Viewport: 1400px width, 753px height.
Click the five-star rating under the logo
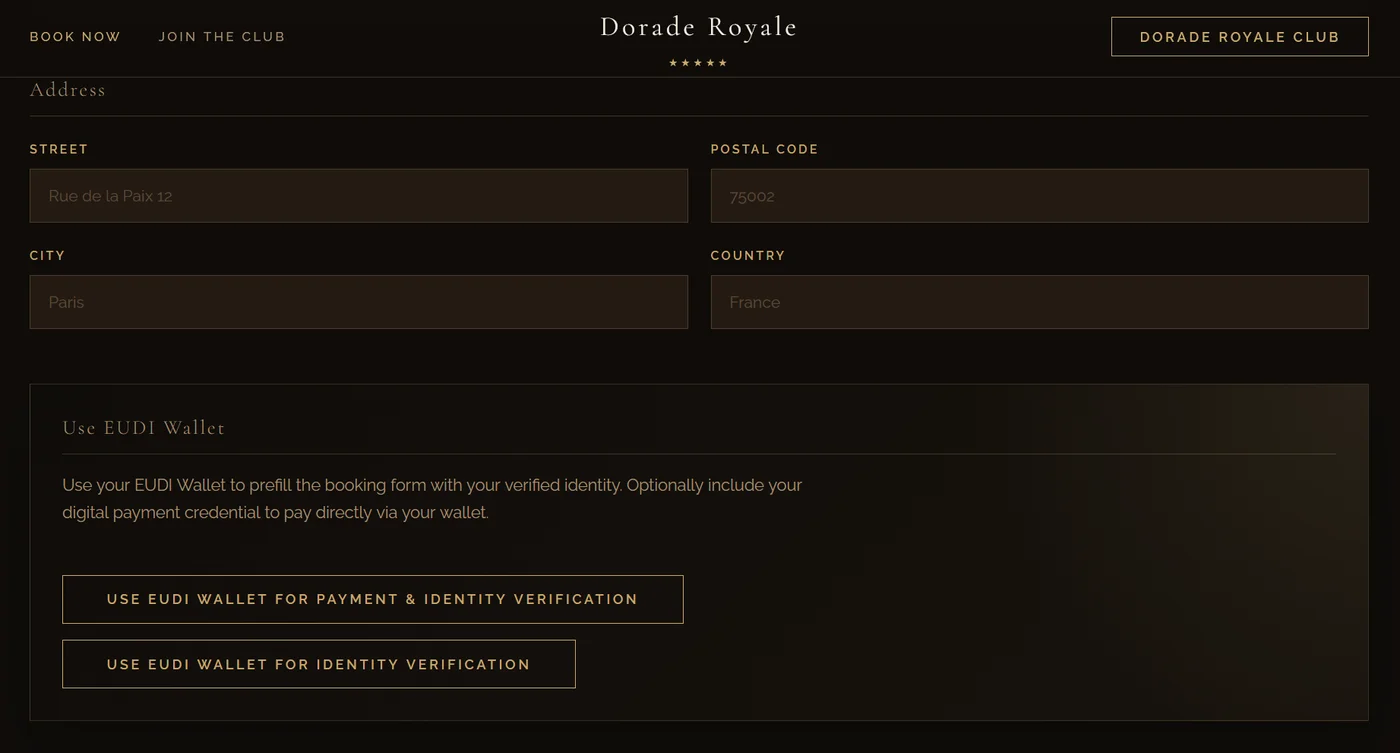pos(698,63)
